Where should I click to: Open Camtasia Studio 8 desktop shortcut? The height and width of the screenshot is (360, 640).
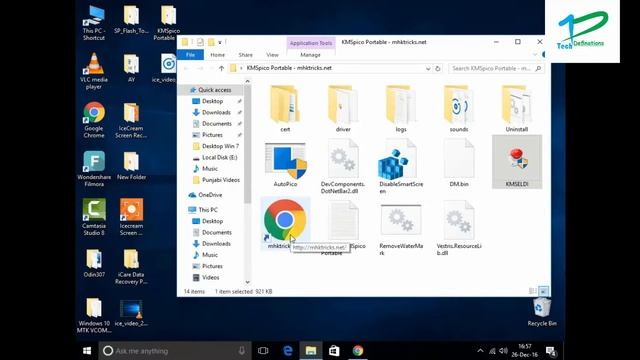[x=94, y=218]
